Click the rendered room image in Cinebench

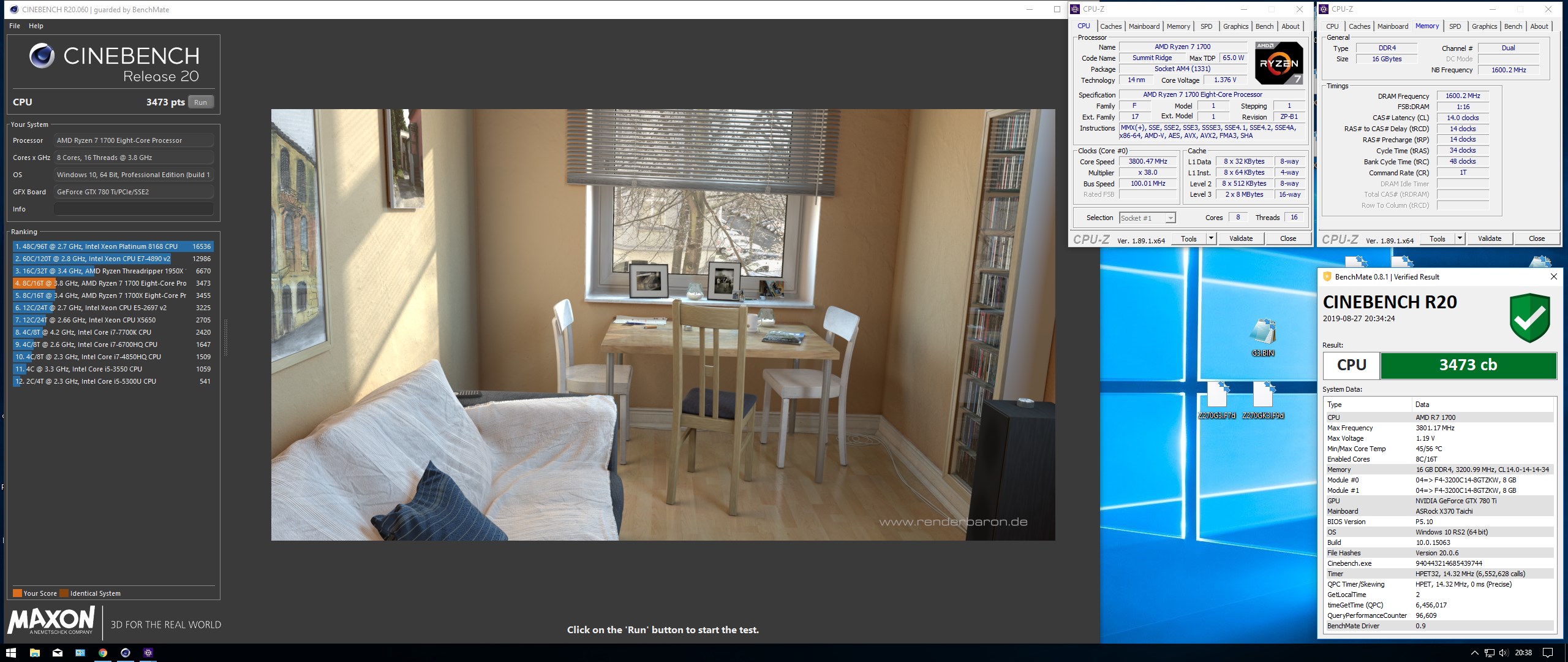(663, 325)
